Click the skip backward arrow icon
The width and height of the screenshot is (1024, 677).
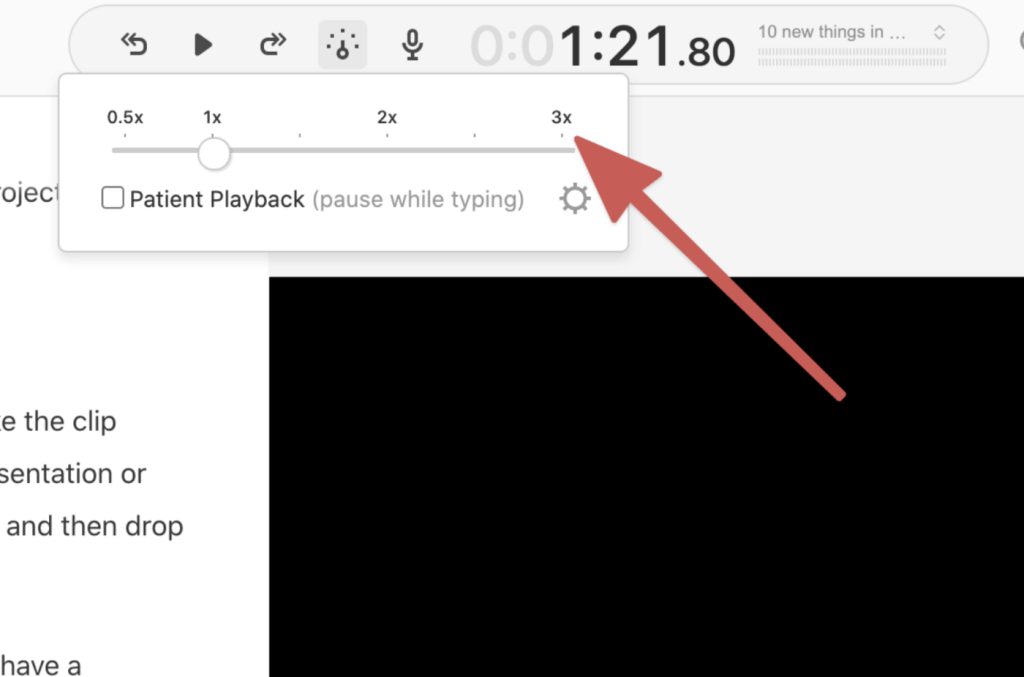(135, 44)
